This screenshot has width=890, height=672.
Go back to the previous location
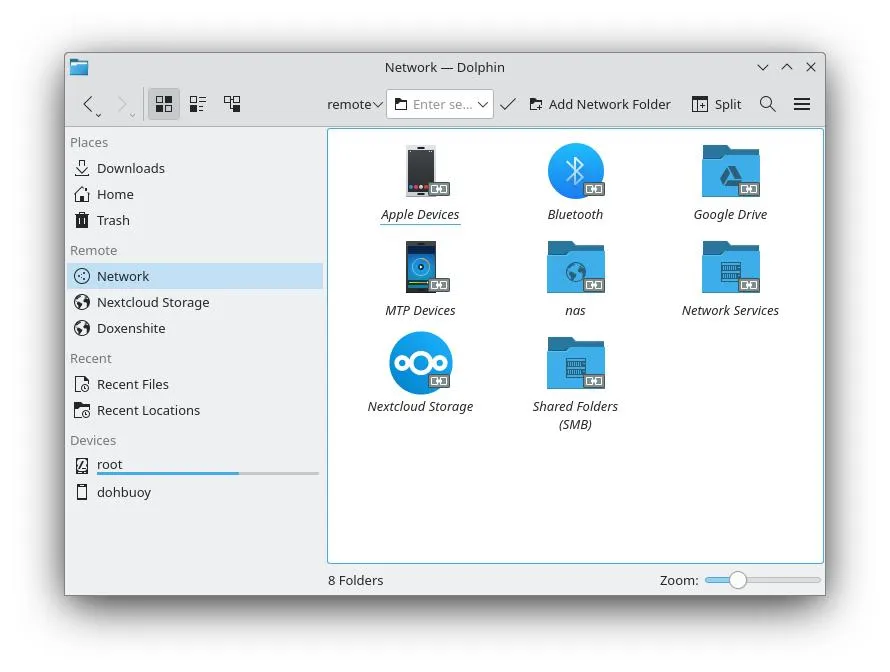[87, 104]
